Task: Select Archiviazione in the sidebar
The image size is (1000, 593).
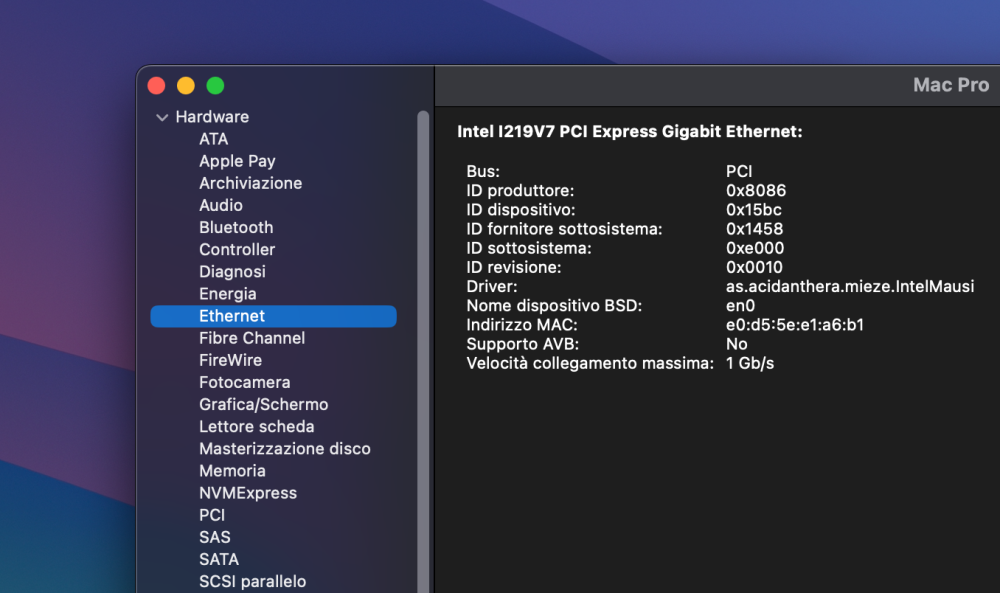Action: coord(251,183)
